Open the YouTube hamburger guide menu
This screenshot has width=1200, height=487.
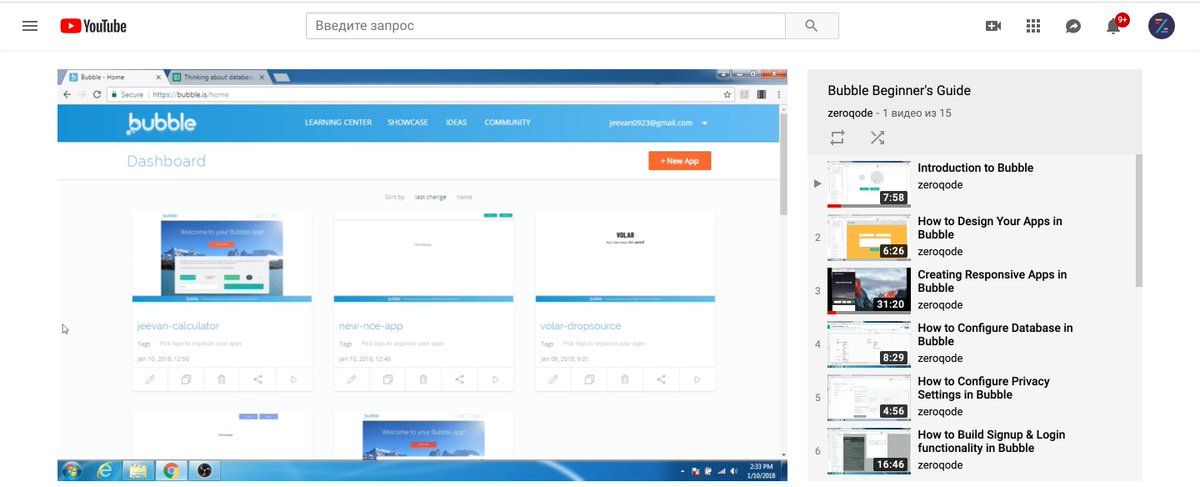point(30,26)
